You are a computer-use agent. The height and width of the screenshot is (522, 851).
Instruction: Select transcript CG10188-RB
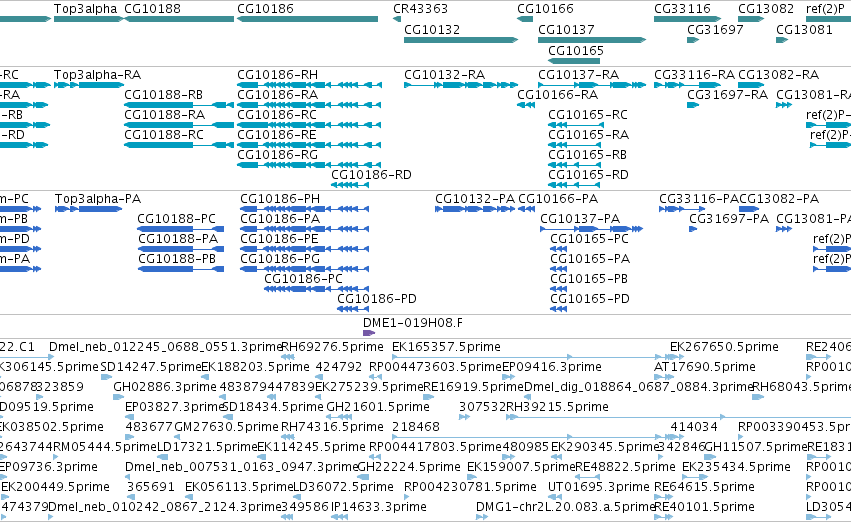pyautogui.click(x=163, y=94)
